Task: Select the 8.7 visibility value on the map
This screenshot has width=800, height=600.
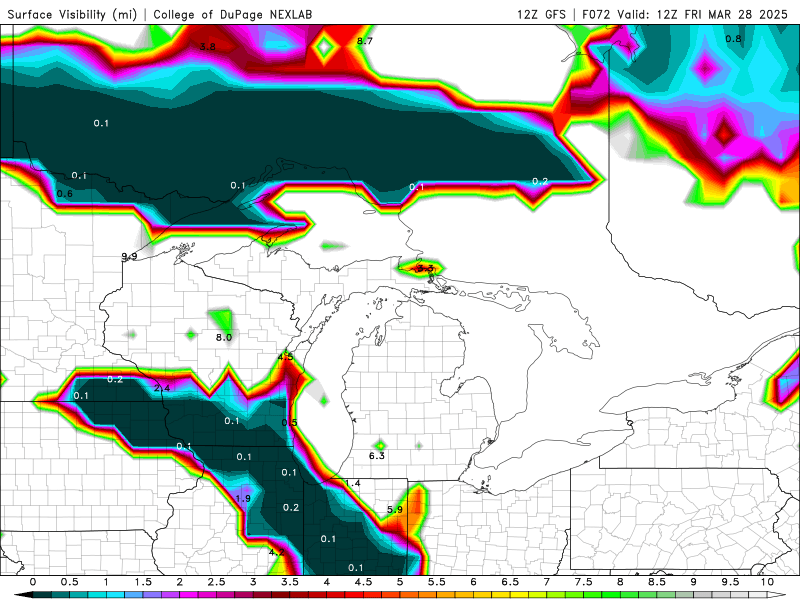Action: [x=364, y=41]
